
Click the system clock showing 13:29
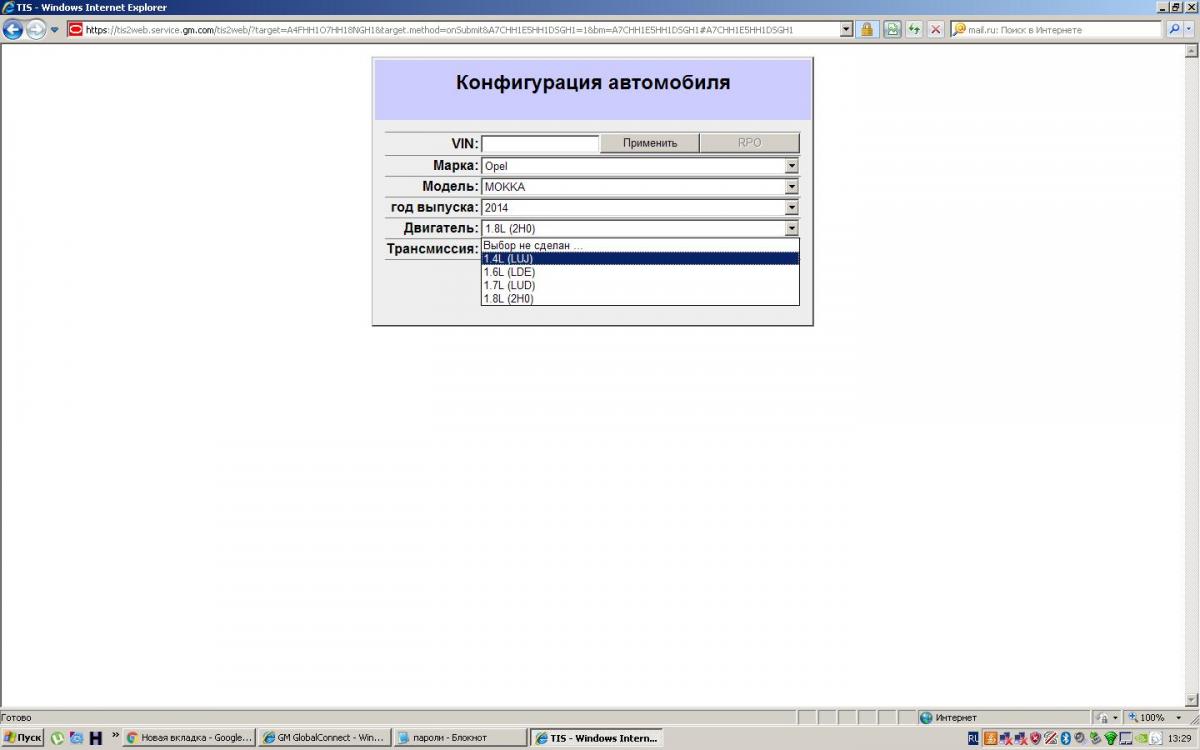1180,738
